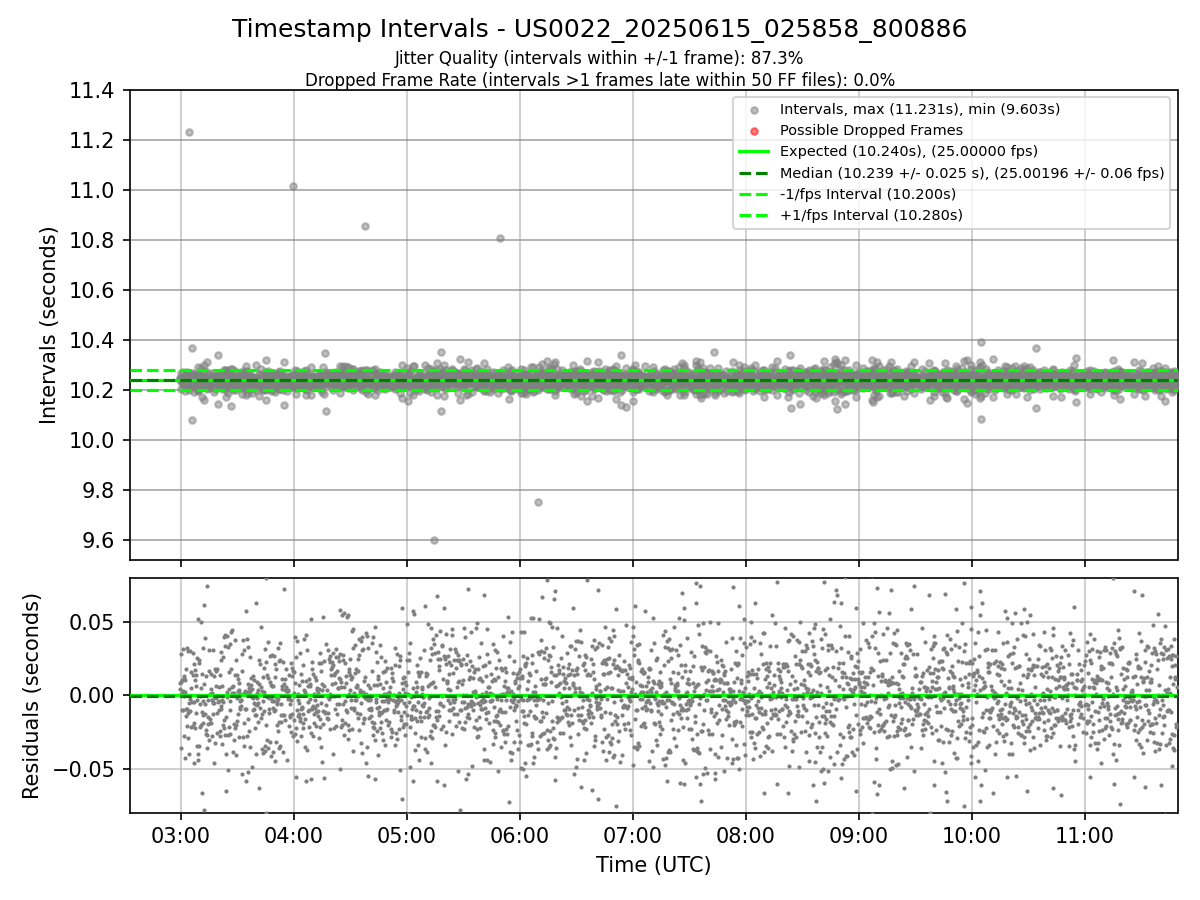Click the 'Intervals (seconds)' y-axis label
This screenshot has height=900, width=1200.
[48, 325]
